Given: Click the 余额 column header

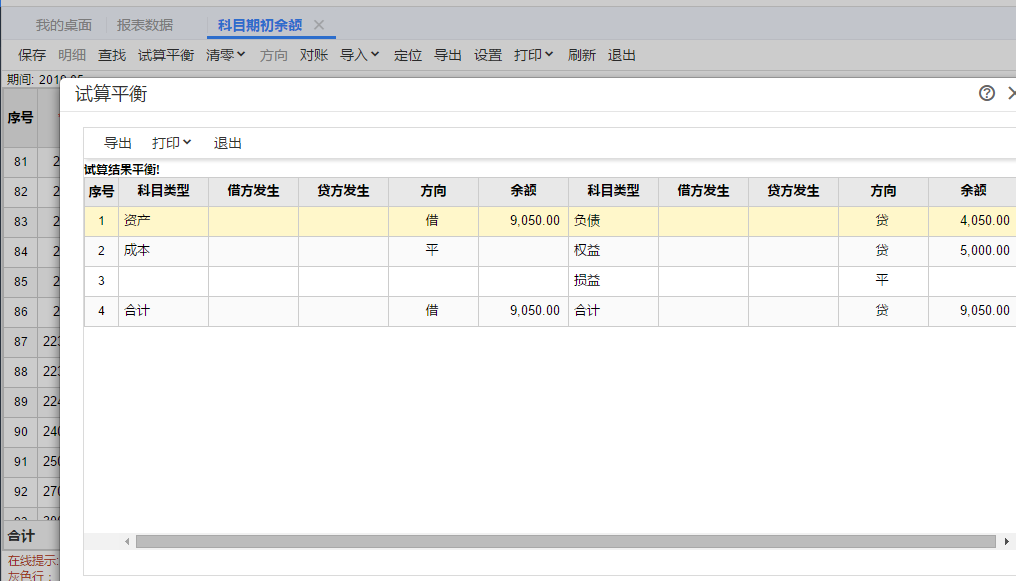Looking at the screenshot, I should [523, 191].
